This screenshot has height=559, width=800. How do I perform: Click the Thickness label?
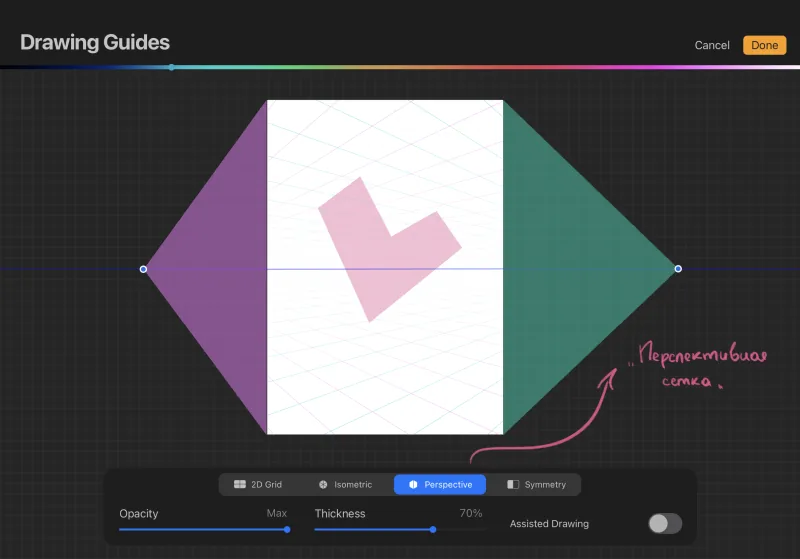click(x=340, y=514)
